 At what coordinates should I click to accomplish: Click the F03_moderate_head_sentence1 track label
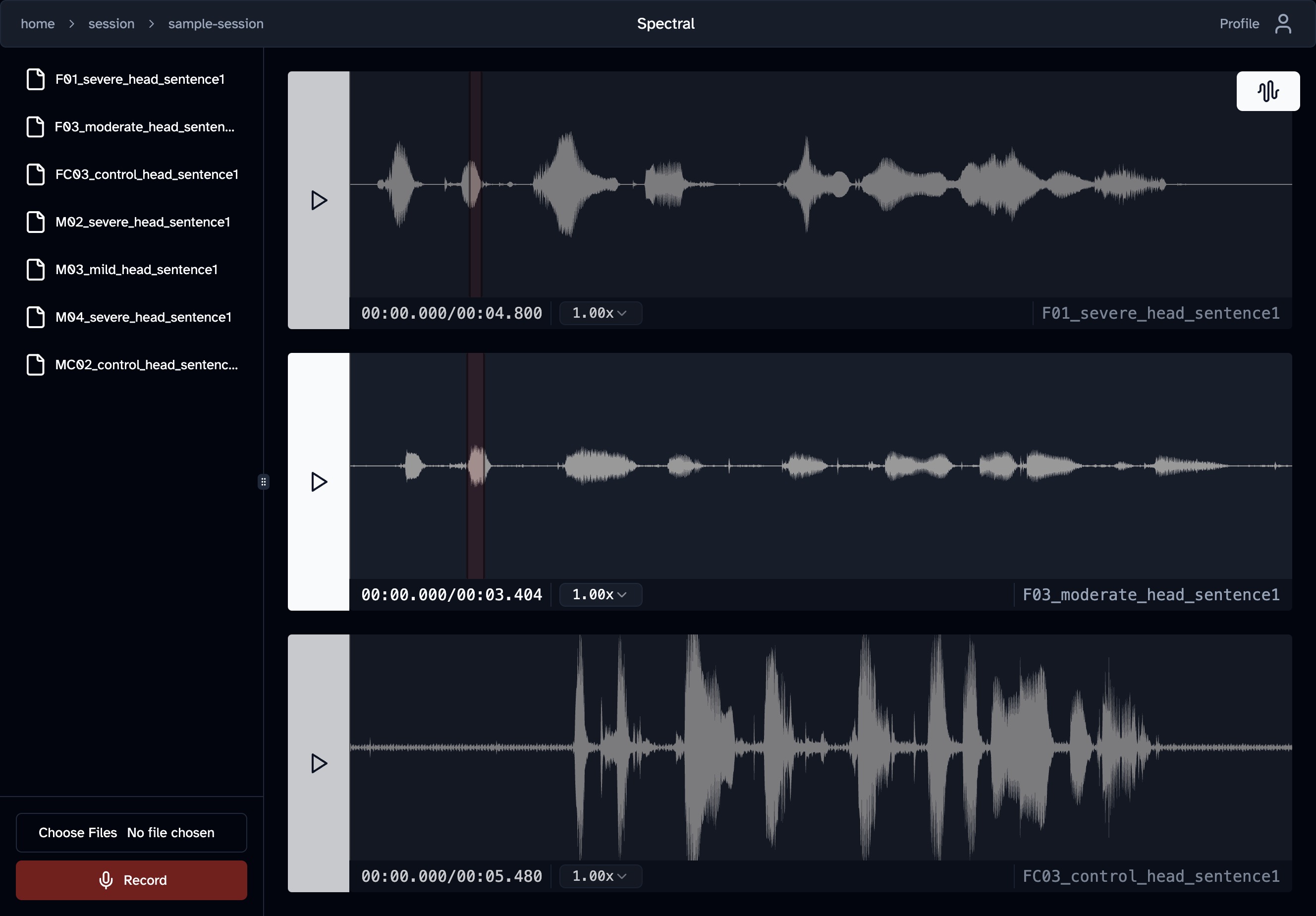pos(1151,594)
